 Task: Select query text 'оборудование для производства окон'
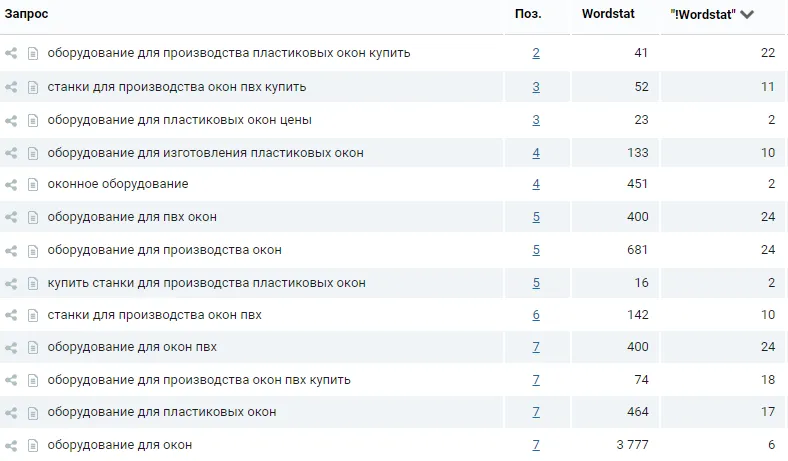(x=164, y=250)
